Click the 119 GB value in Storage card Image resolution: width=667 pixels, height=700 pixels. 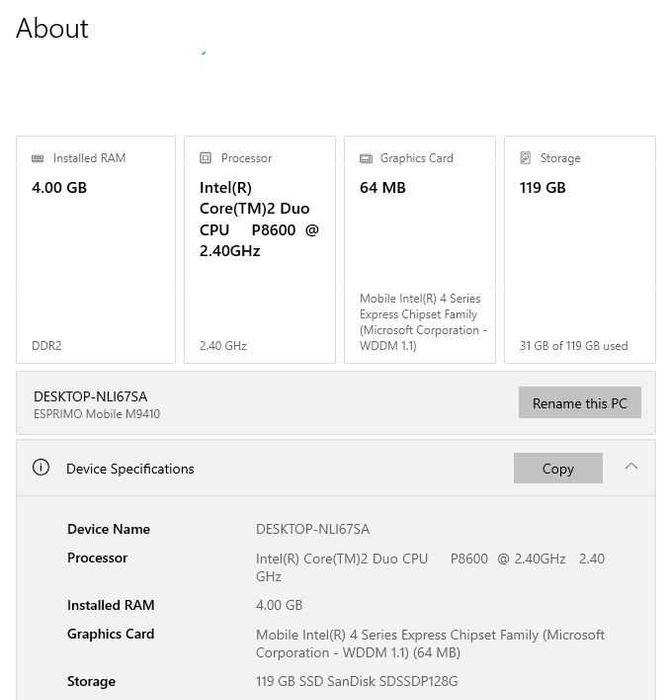click(x=542, y=188)
